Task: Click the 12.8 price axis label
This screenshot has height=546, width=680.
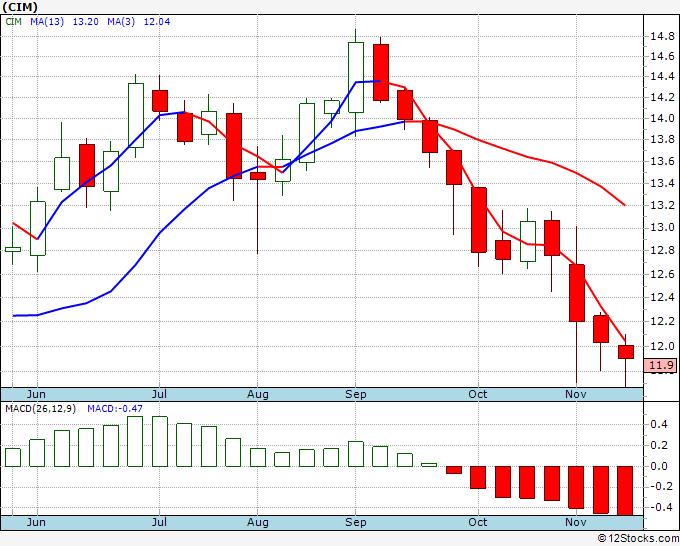Action: (x=662, y=250)
